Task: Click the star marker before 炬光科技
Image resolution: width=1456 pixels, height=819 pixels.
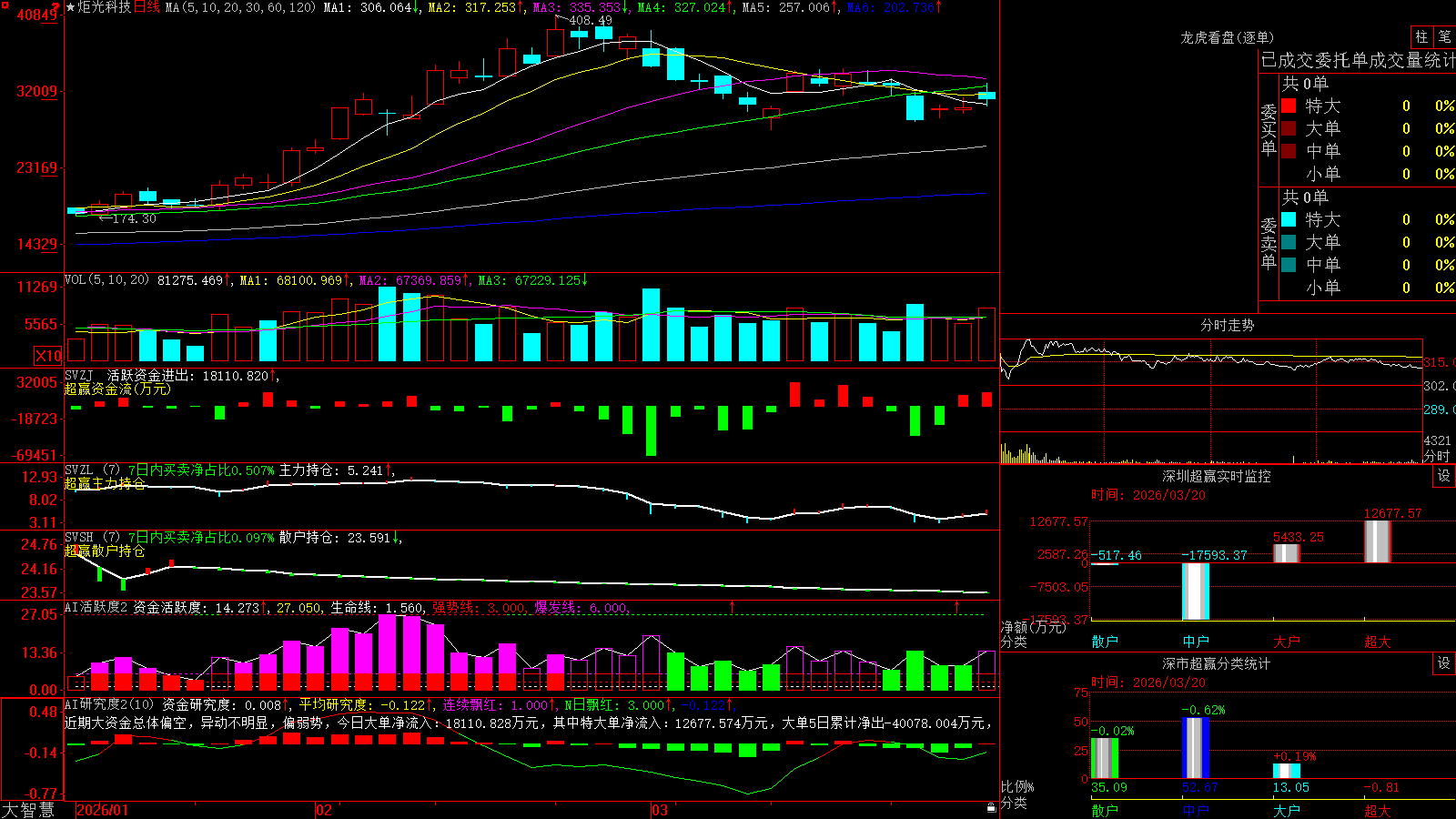Action: click(71, 7)
